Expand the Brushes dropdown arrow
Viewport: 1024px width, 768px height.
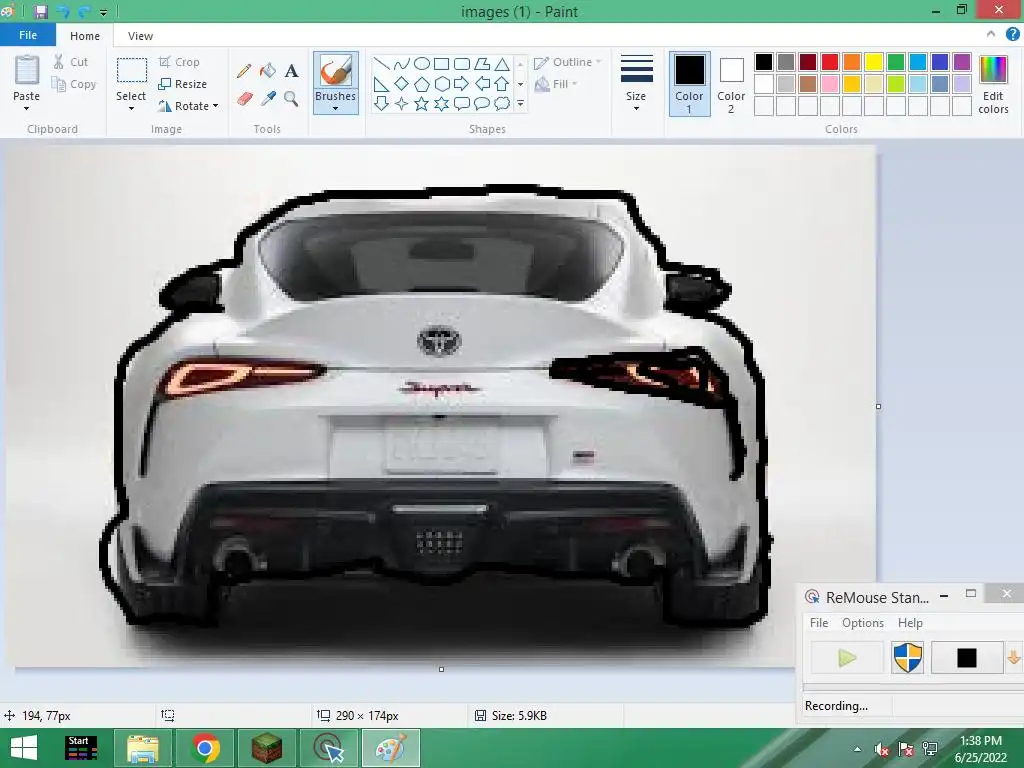tap(336, 108)
